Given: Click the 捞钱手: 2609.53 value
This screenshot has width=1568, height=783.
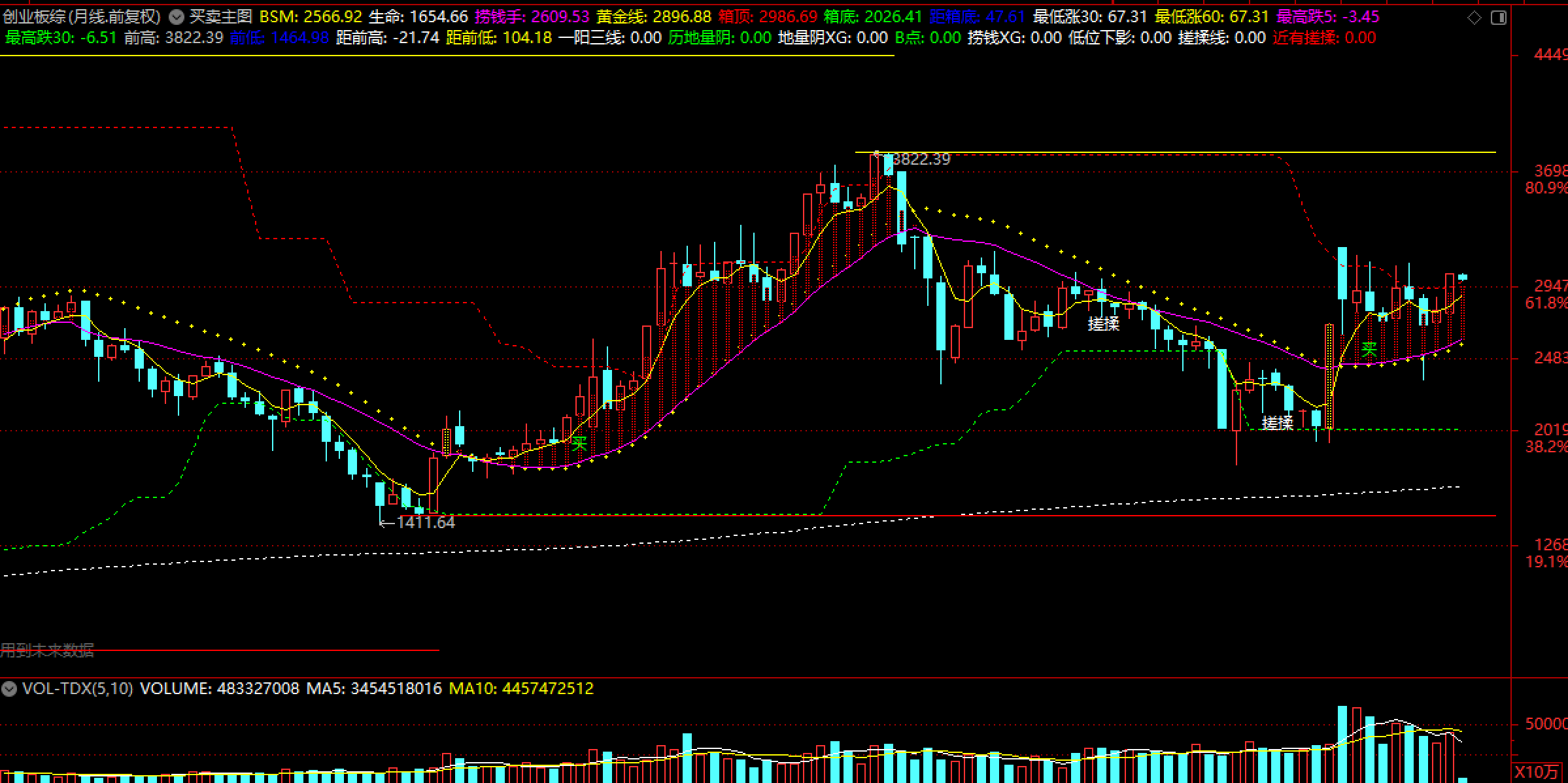Looking at the screenshot, I should [532, 16].
